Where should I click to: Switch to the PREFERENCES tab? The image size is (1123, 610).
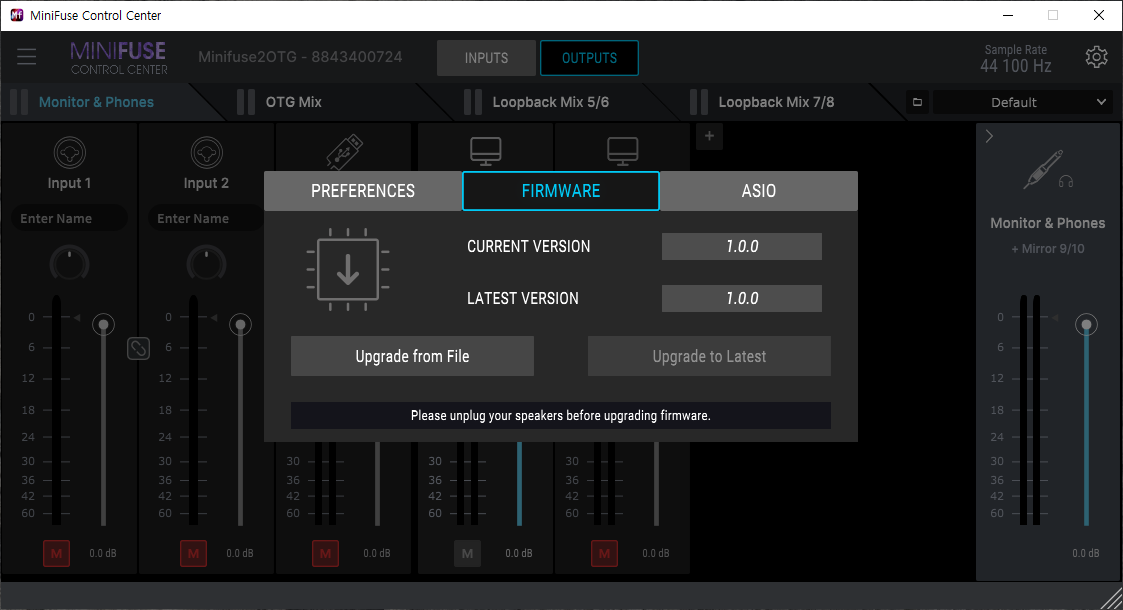(363, 191)
